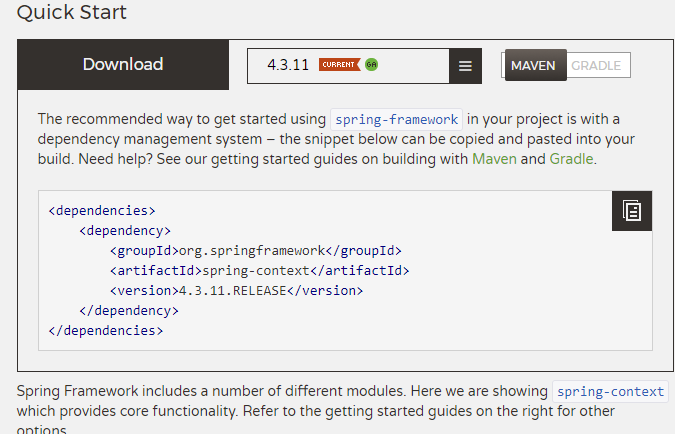Click the spring-context inline code tag
The height and width of the screenshot is (434, 675).
(610, 391)
